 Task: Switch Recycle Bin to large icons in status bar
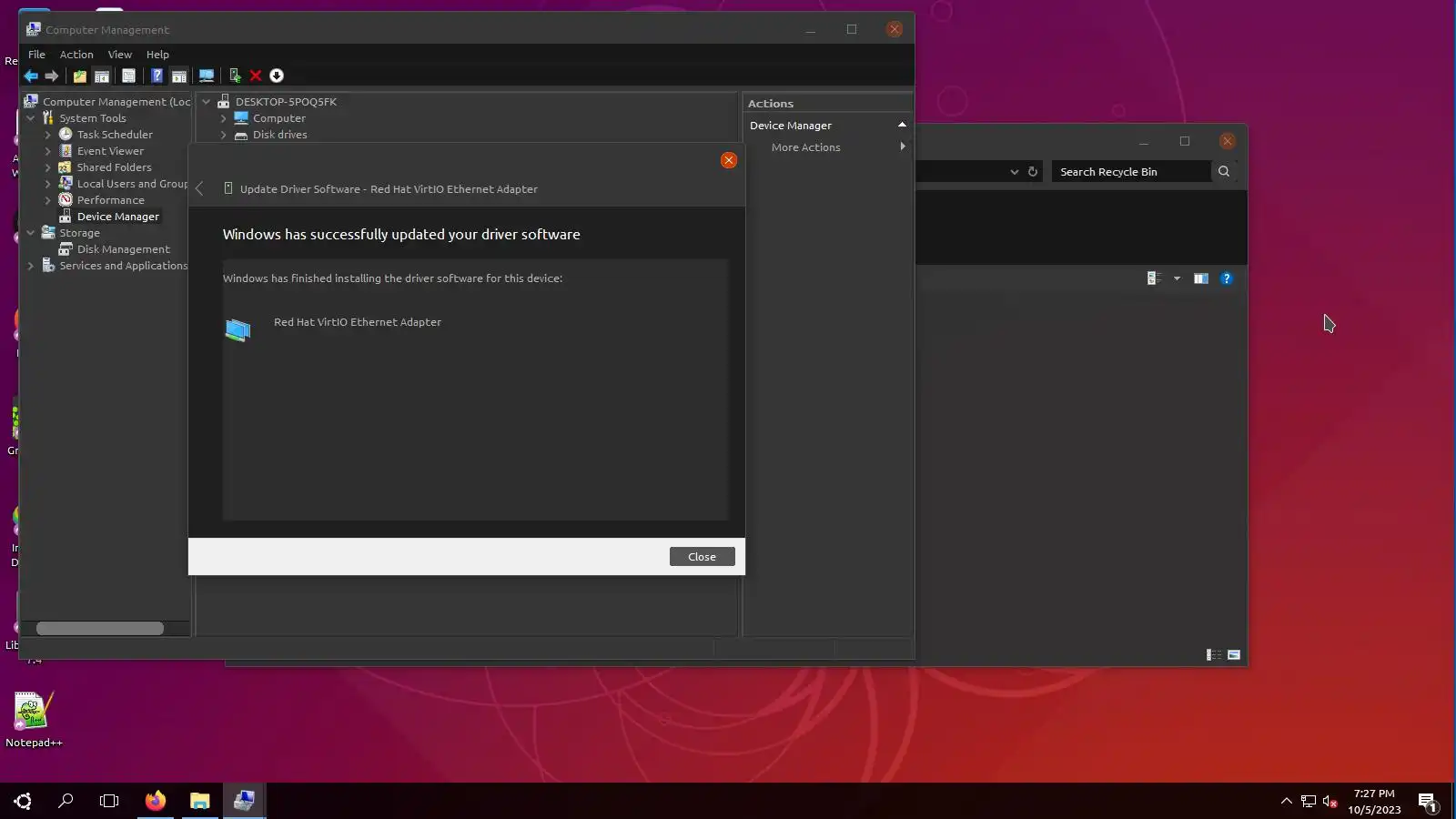coord(1234,655)
